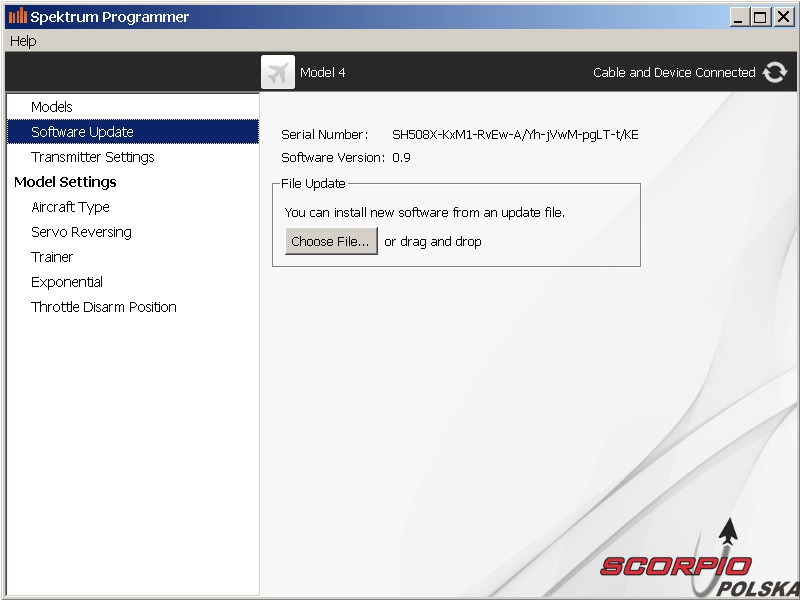Viewport: 800px width, 600px height.
Task: Click the serial number value SH508X-KxM1
Action: pyautogui.click(x=515, y=135)
